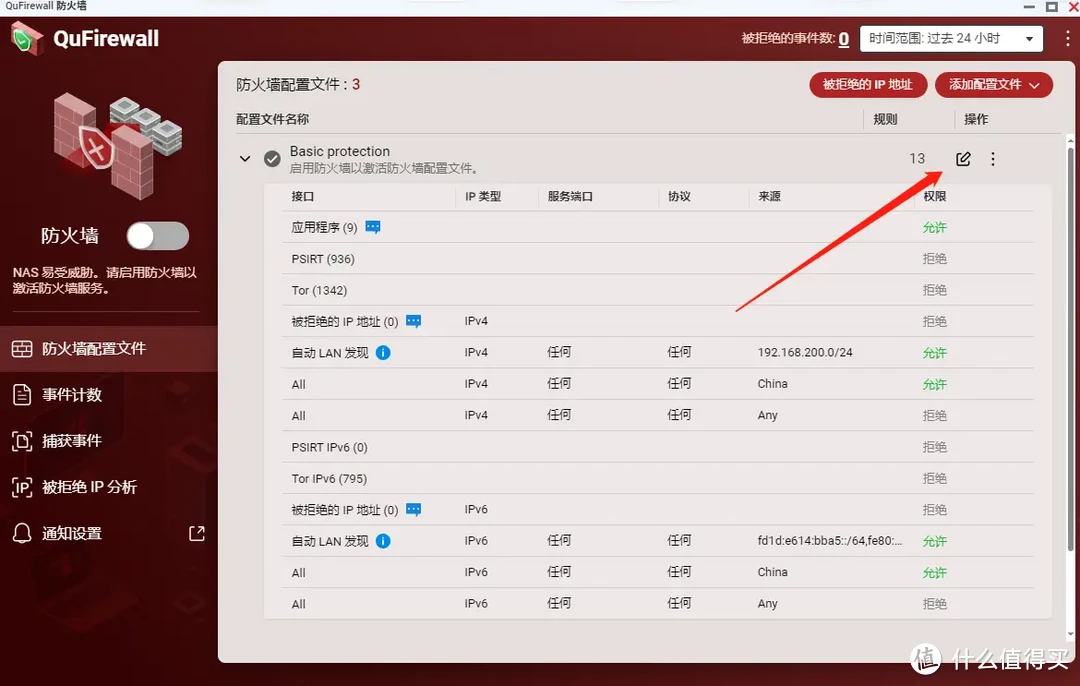Click the QuFirewall shield logo icon

click(28, 38)
